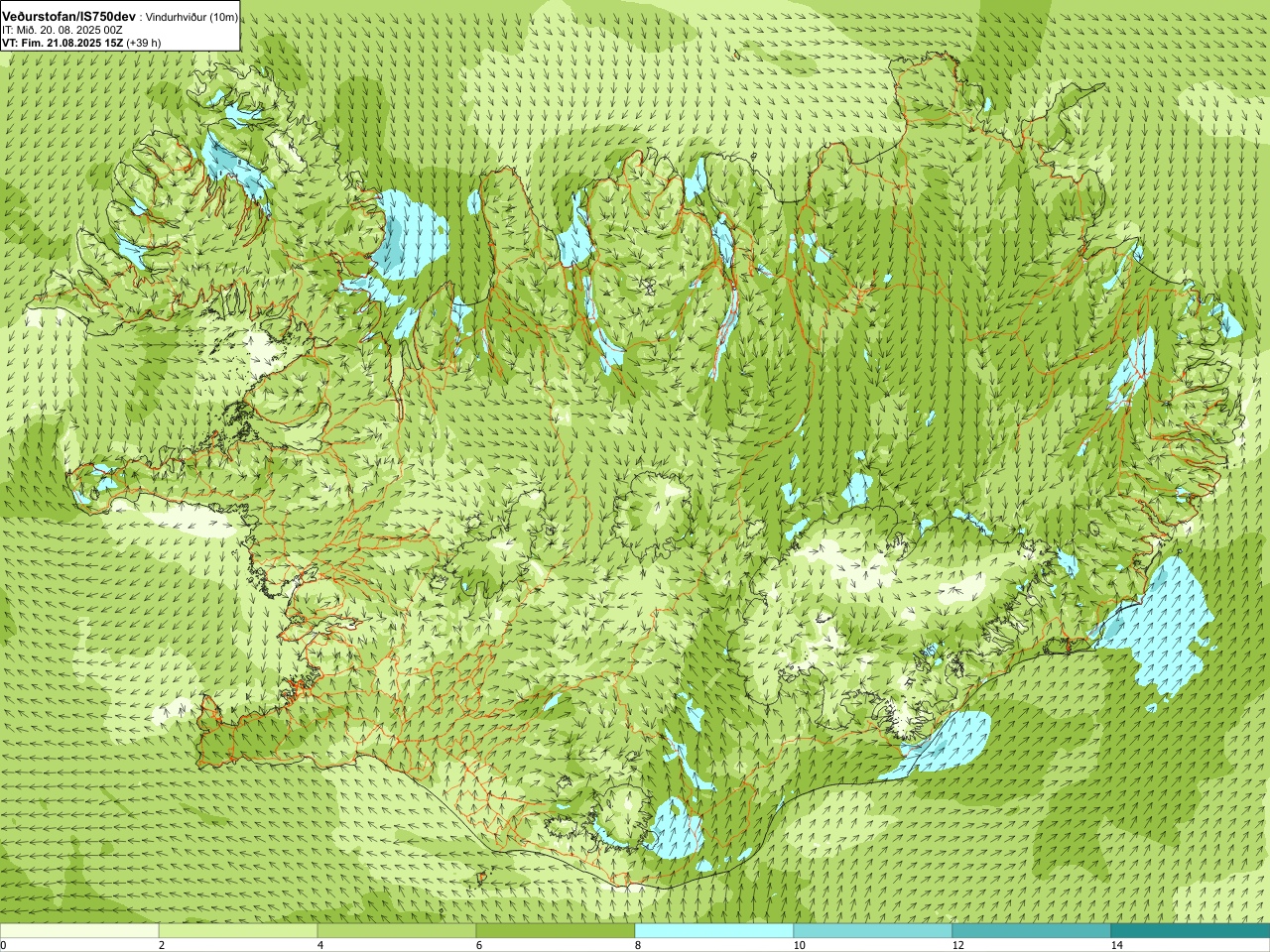Click the legend scale label '0'
Screen dimensions: 1270x952
coord(4,945)
